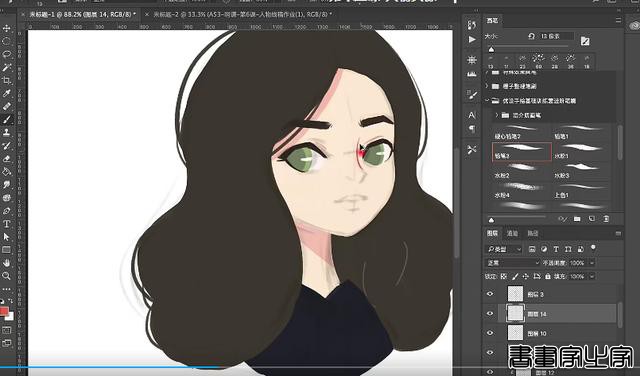Click the red foreground color swatch
Image resolution: width=640 pixels, height=376 pixels.
pyautogui.click(x=4, y=311)
